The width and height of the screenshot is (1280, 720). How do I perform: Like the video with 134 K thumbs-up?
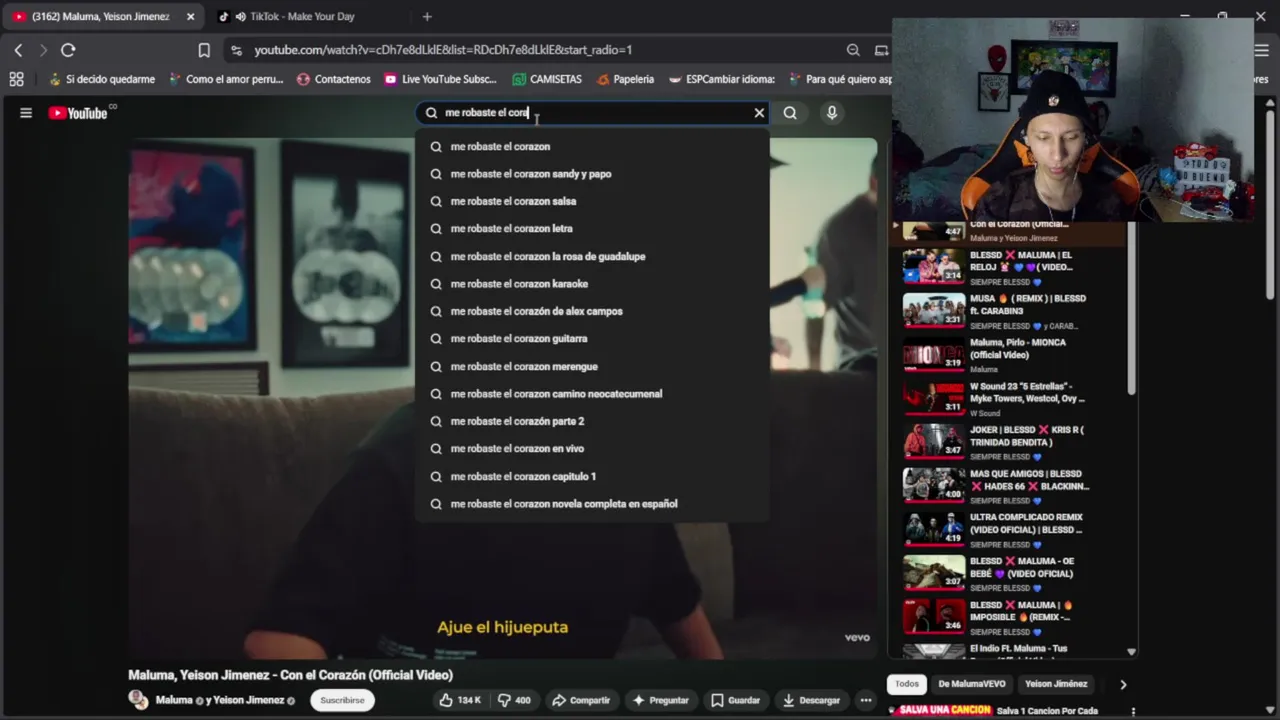[x=460, y=700]
